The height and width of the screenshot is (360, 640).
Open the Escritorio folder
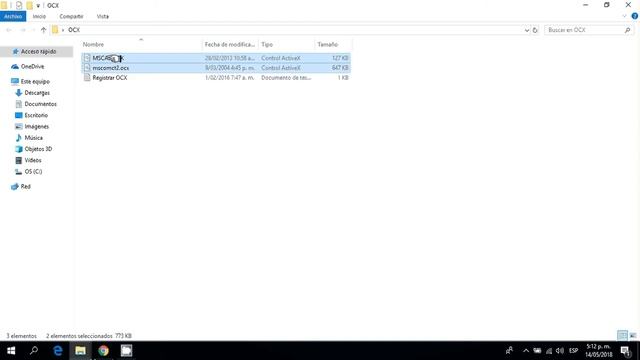[36, 116]
